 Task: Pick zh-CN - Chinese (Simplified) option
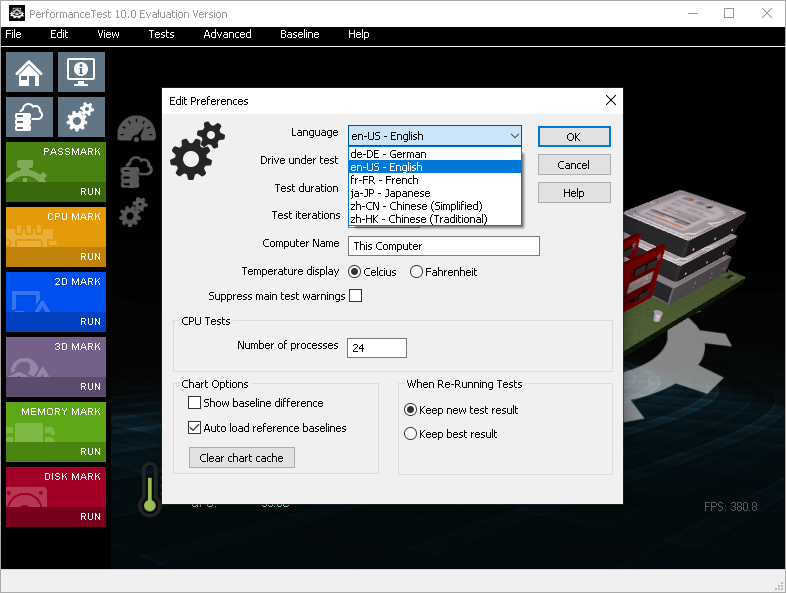pos(435,206)
